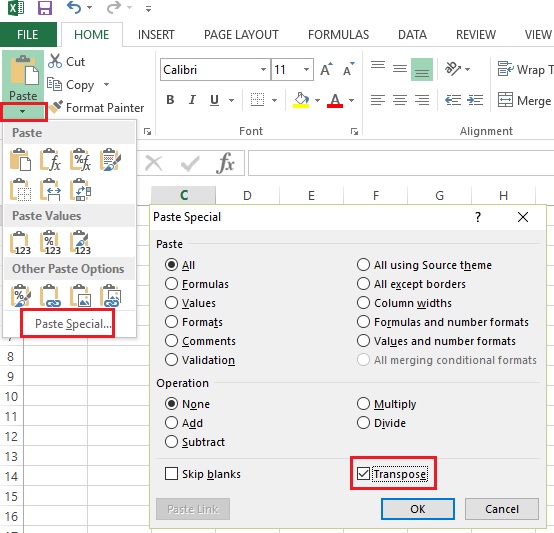This screenshot has width=554, height=533.
Task: Toggle Bold formatting
Action: pyautogui.click(x=170, y=100)
